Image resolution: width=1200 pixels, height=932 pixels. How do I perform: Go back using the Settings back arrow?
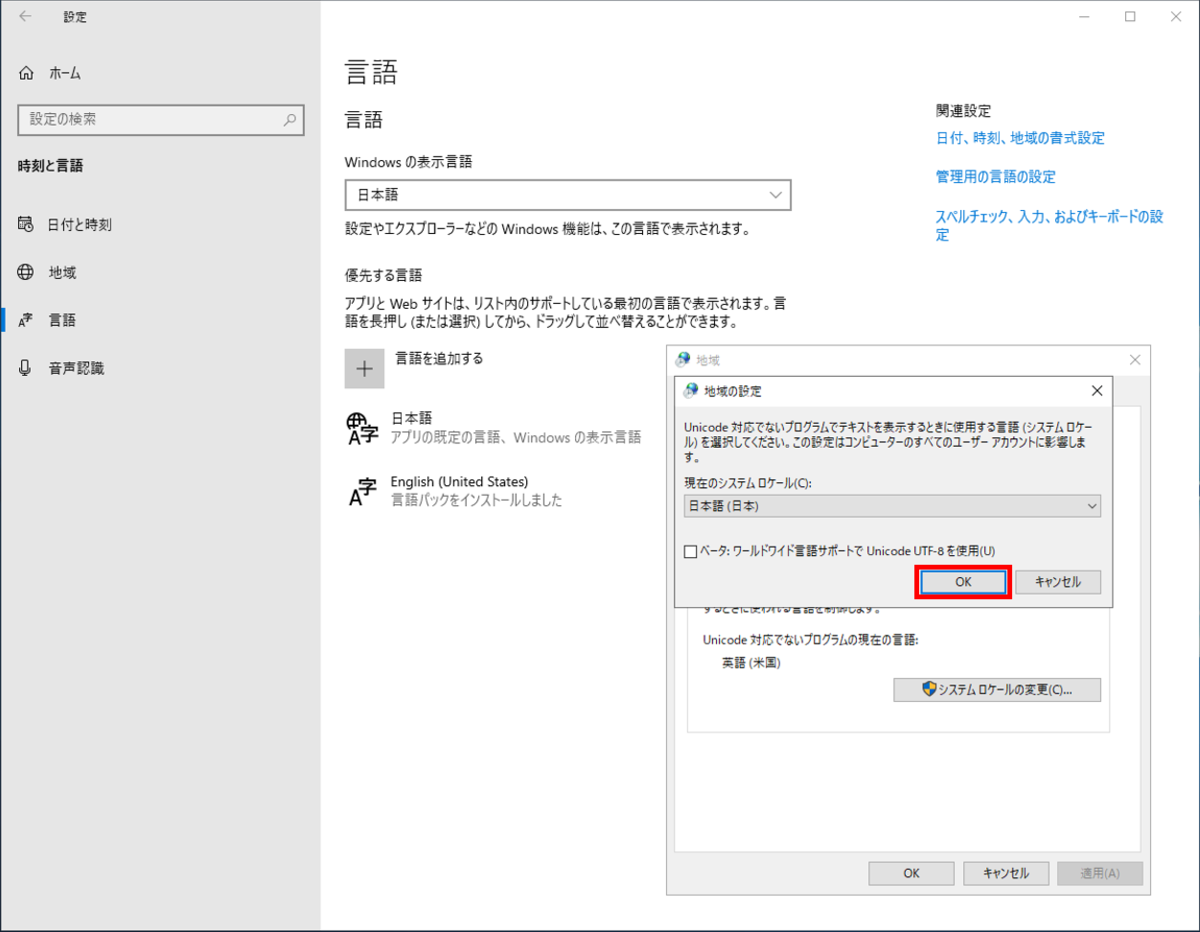tap(25, 17)
